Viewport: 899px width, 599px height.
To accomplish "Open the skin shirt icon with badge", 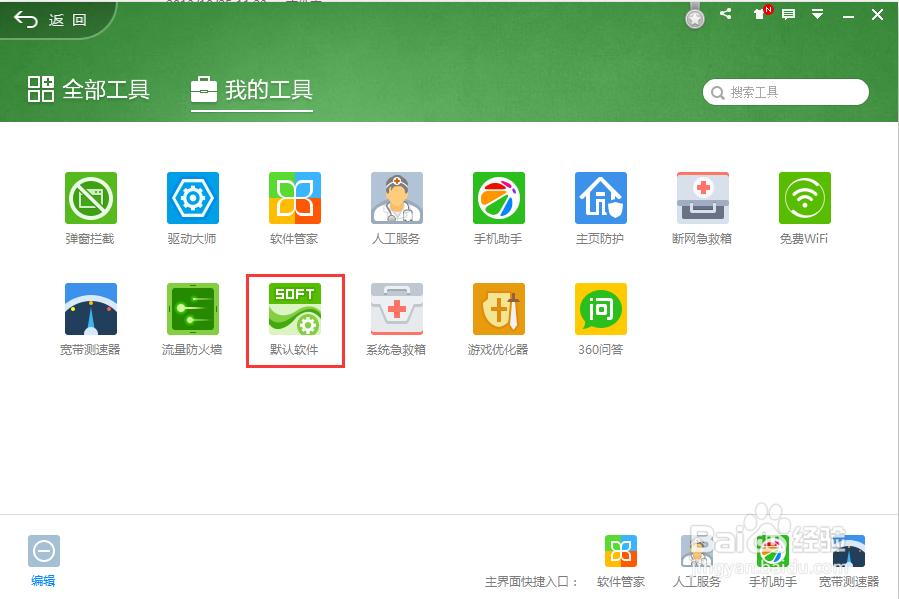I will click(x=761, y=13).
